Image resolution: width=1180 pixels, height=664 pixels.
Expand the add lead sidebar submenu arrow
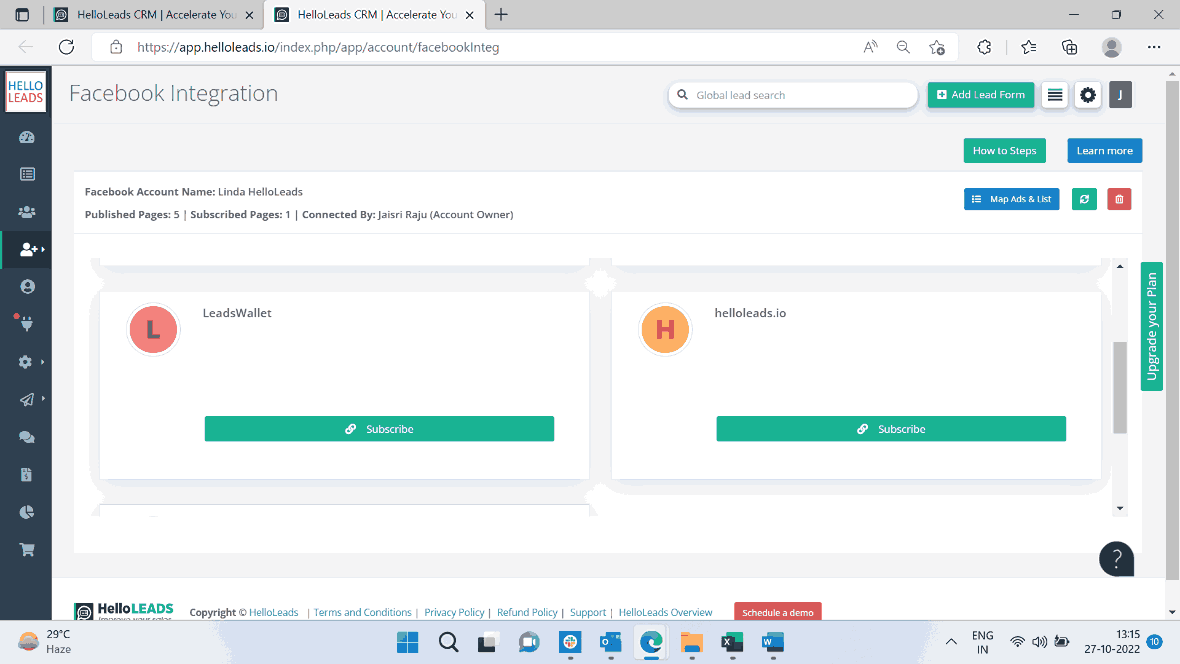pos(43,249)
